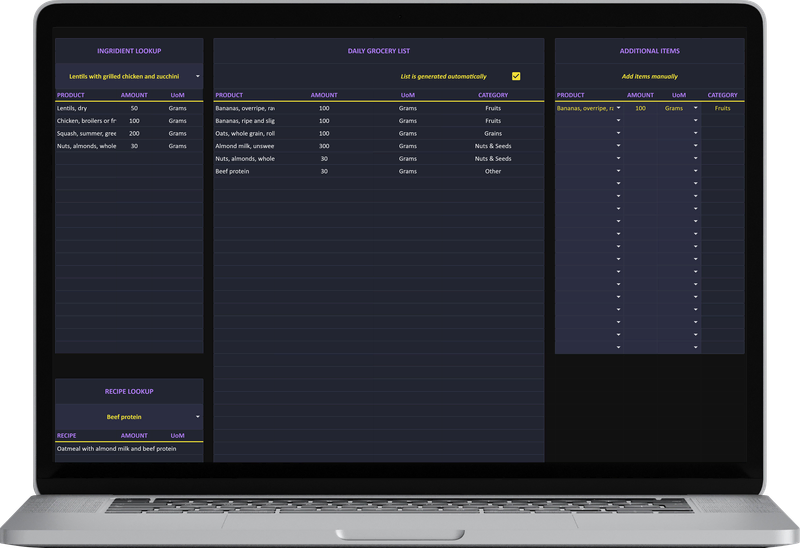
Task: Select 'Oatmeal with almond milk and beef protein' recipe
Action: [x=116, y=449]
